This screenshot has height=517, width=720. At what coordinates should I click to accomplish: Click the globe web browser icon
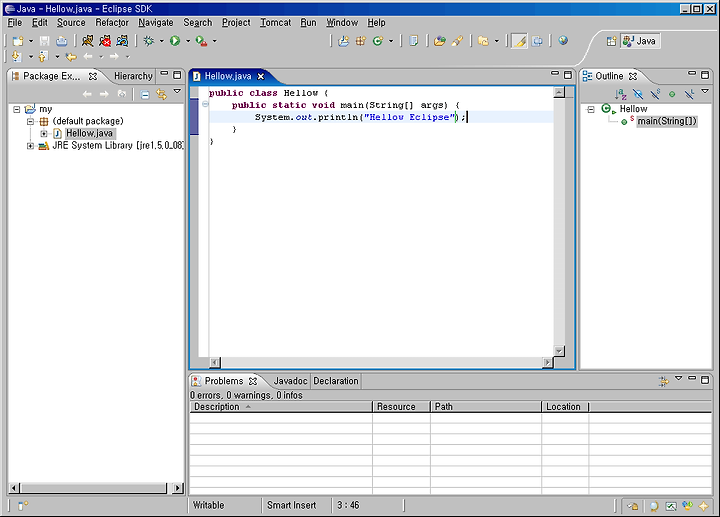point(563,40)
